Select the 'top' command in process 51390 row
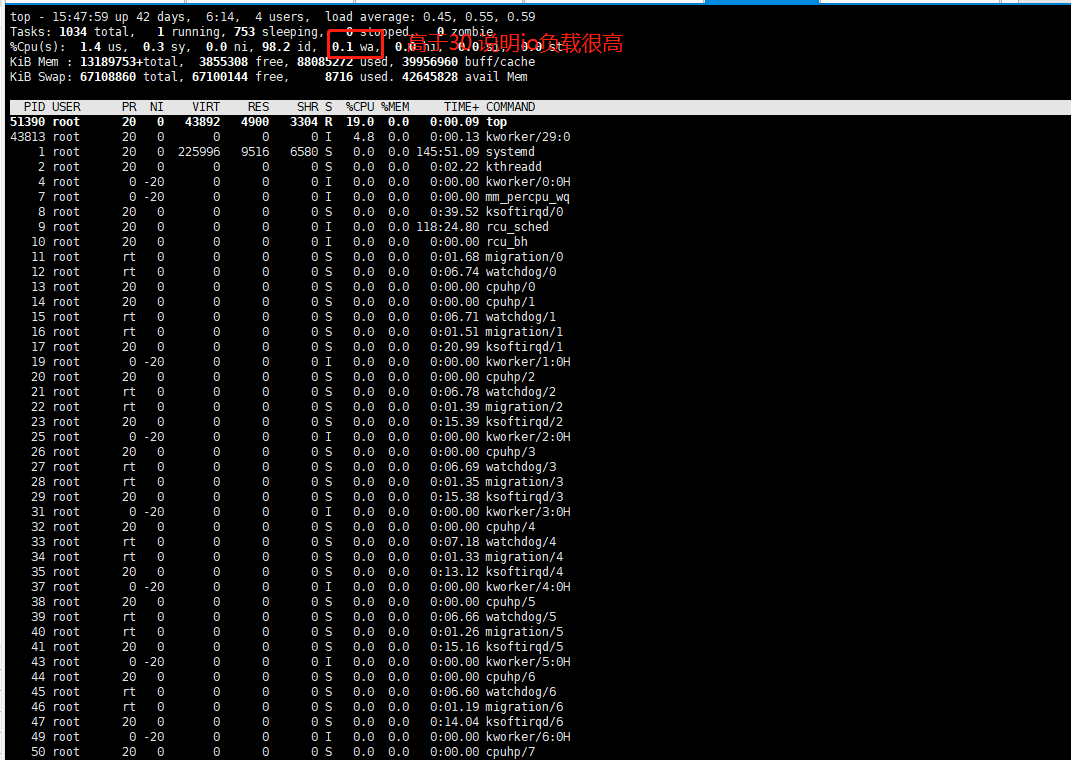Viewport: 1071px width, 760px height. pos(497,122)
